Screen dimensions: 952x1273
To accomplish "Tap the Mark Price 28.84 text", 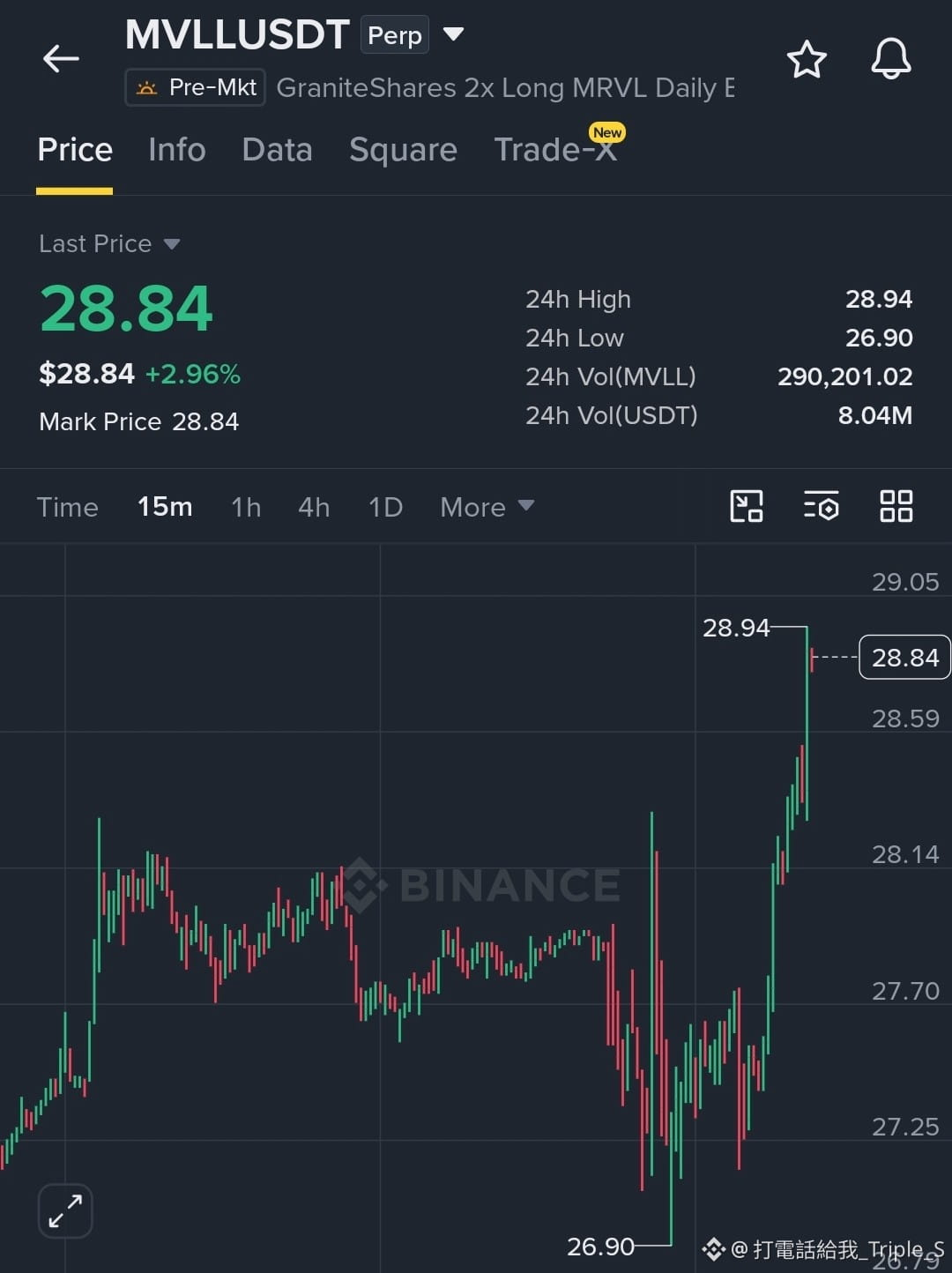I will tap(138, 421).
